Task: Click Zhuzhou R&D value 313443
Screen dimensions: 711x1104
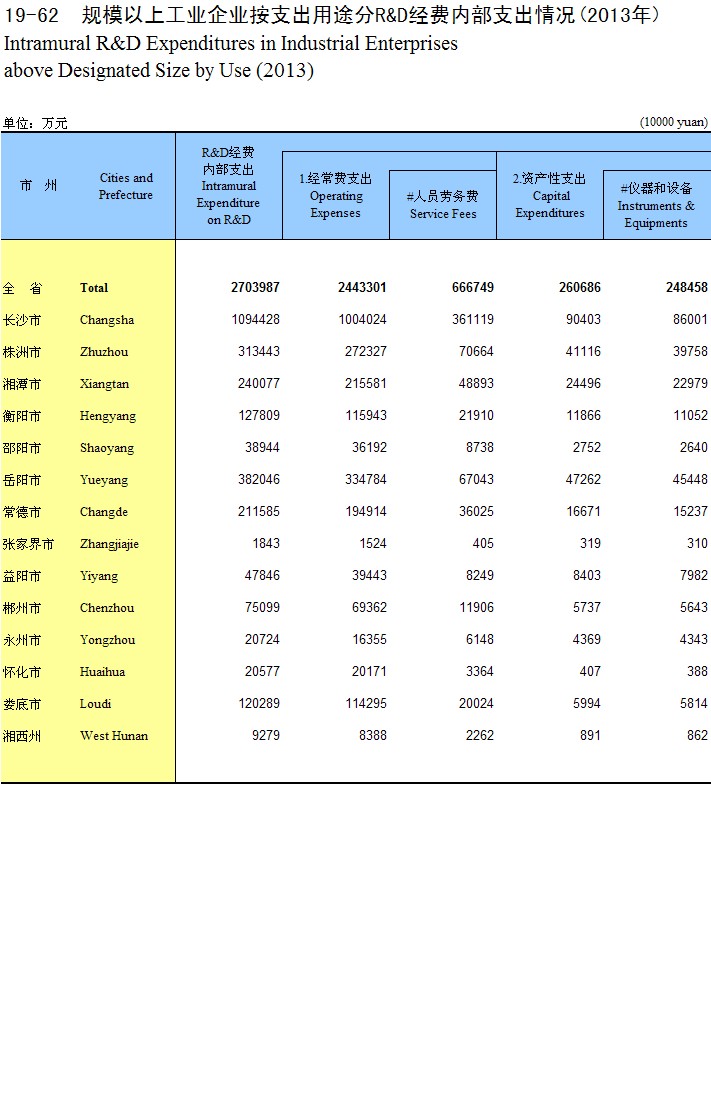Action: point(259,351)
